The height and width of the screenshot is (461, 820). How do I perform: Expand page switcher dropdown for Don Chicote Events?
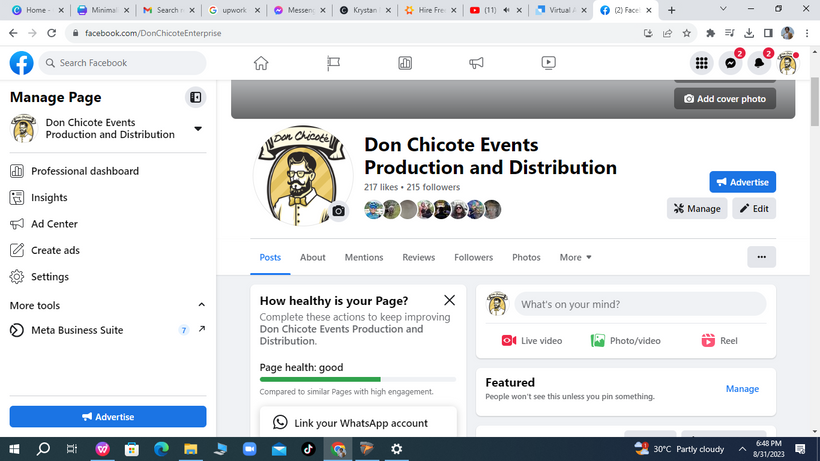pyautogui.click(x=198, y=129)
